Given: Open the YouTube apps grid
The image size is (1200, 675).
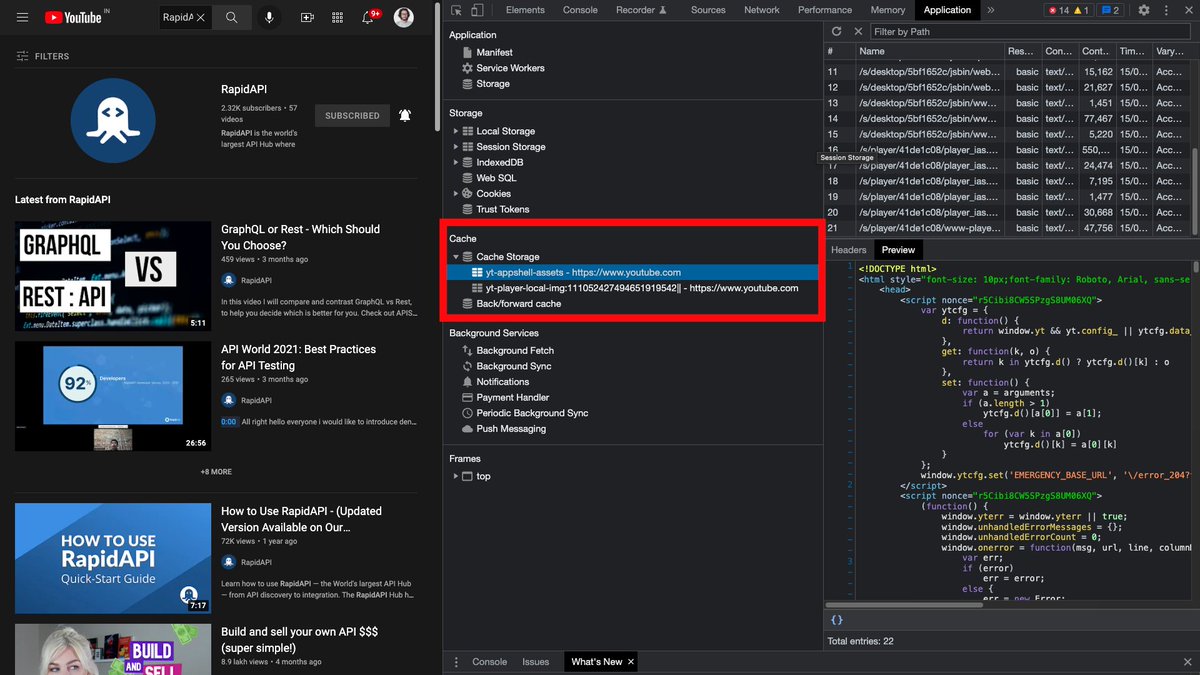Looking at the screenshot, I should pos(337,18).
